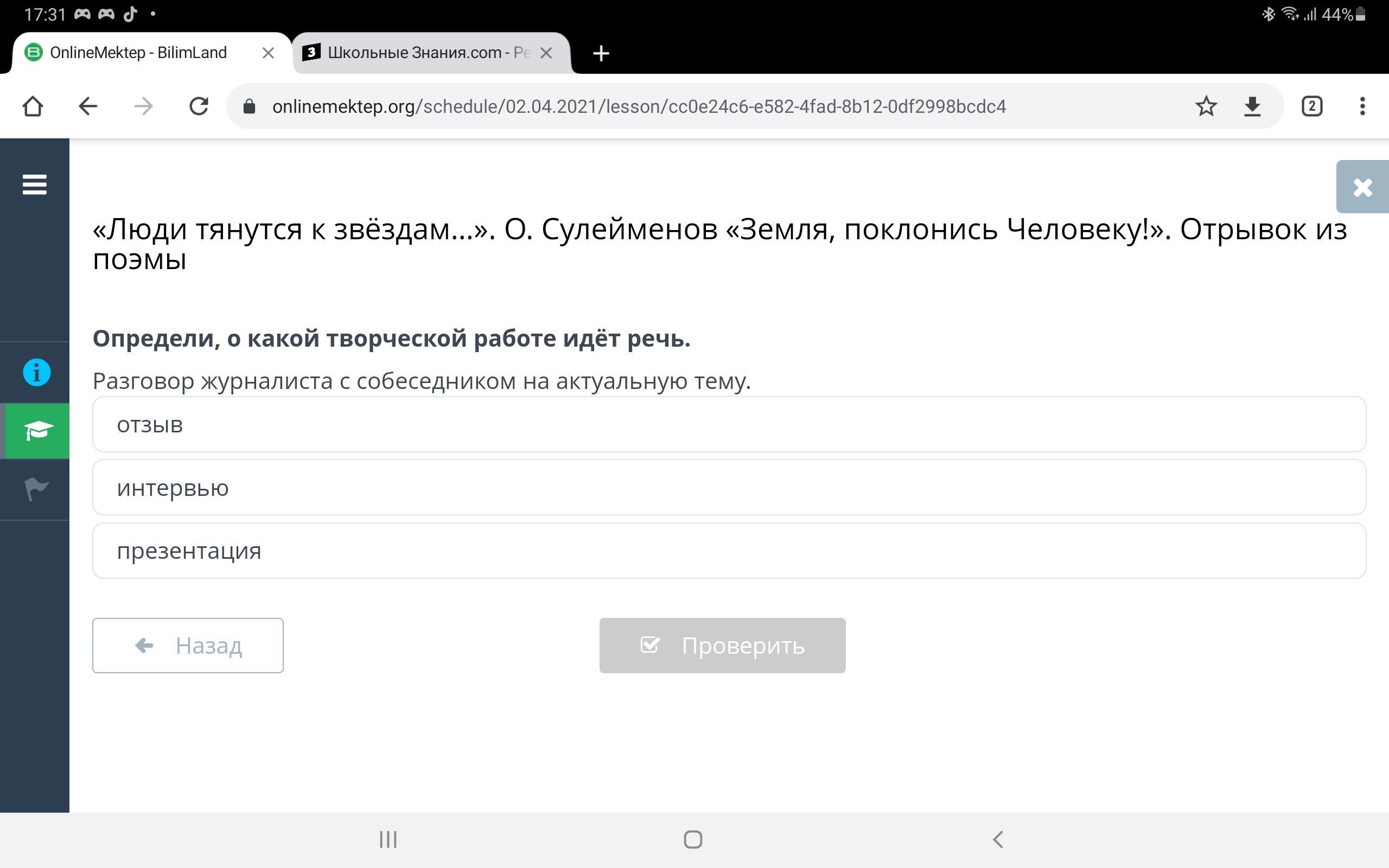
Task: Open the tab switcher showing 2 tabs
Action: coord(1311,106)
